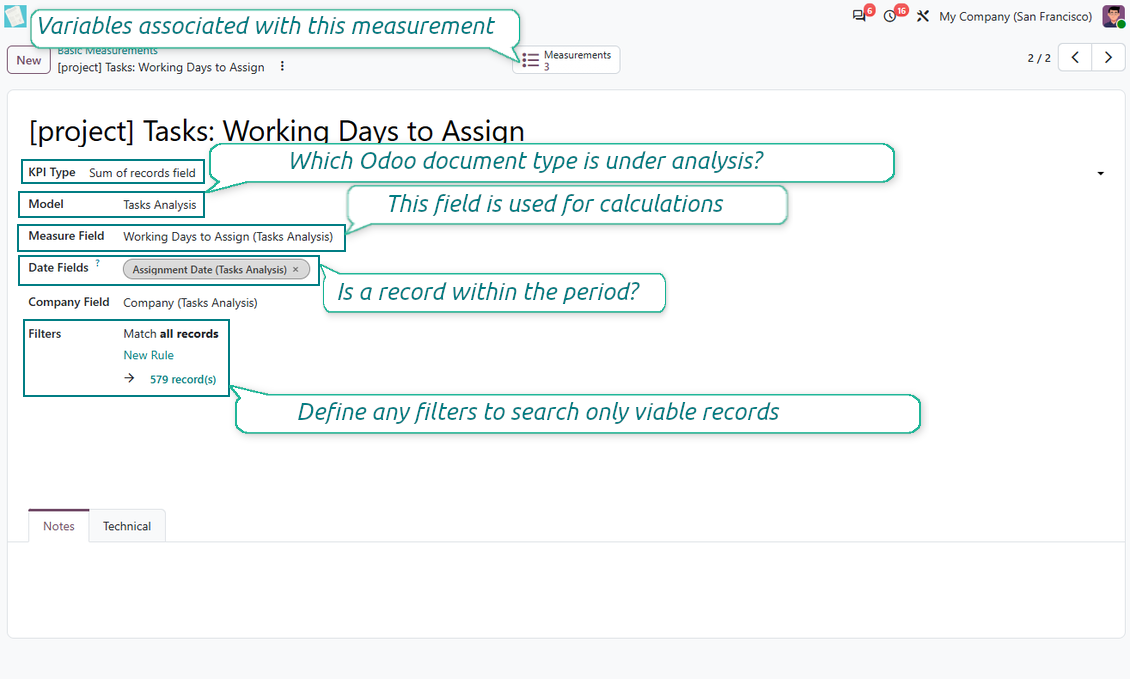Open the user avatar menu
This screenshot has width=1130, height=679.
click(x=1113, y=16)
